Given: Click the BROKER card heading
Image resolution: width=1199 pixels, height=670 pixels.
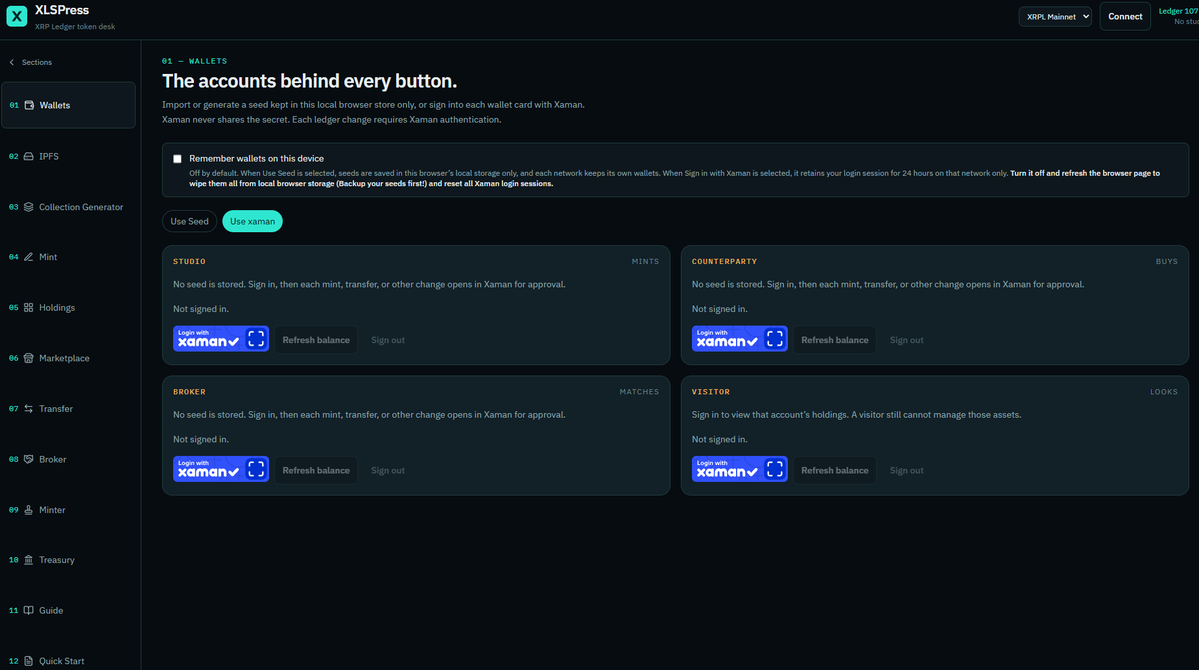Looking at the screenshot, I should (189, 392).
